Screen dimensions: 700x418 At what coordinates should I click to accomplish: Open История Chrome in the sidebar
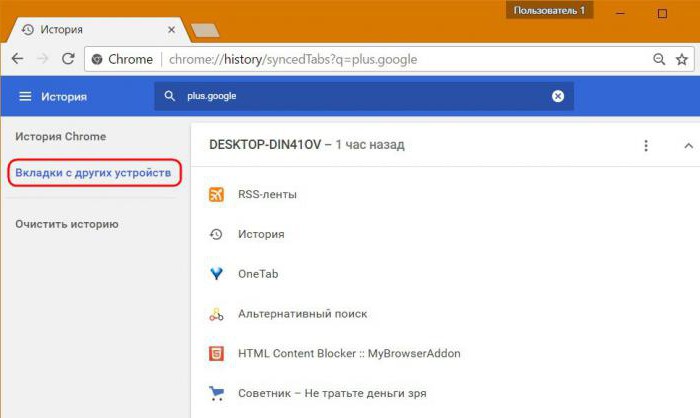(61, 137)
